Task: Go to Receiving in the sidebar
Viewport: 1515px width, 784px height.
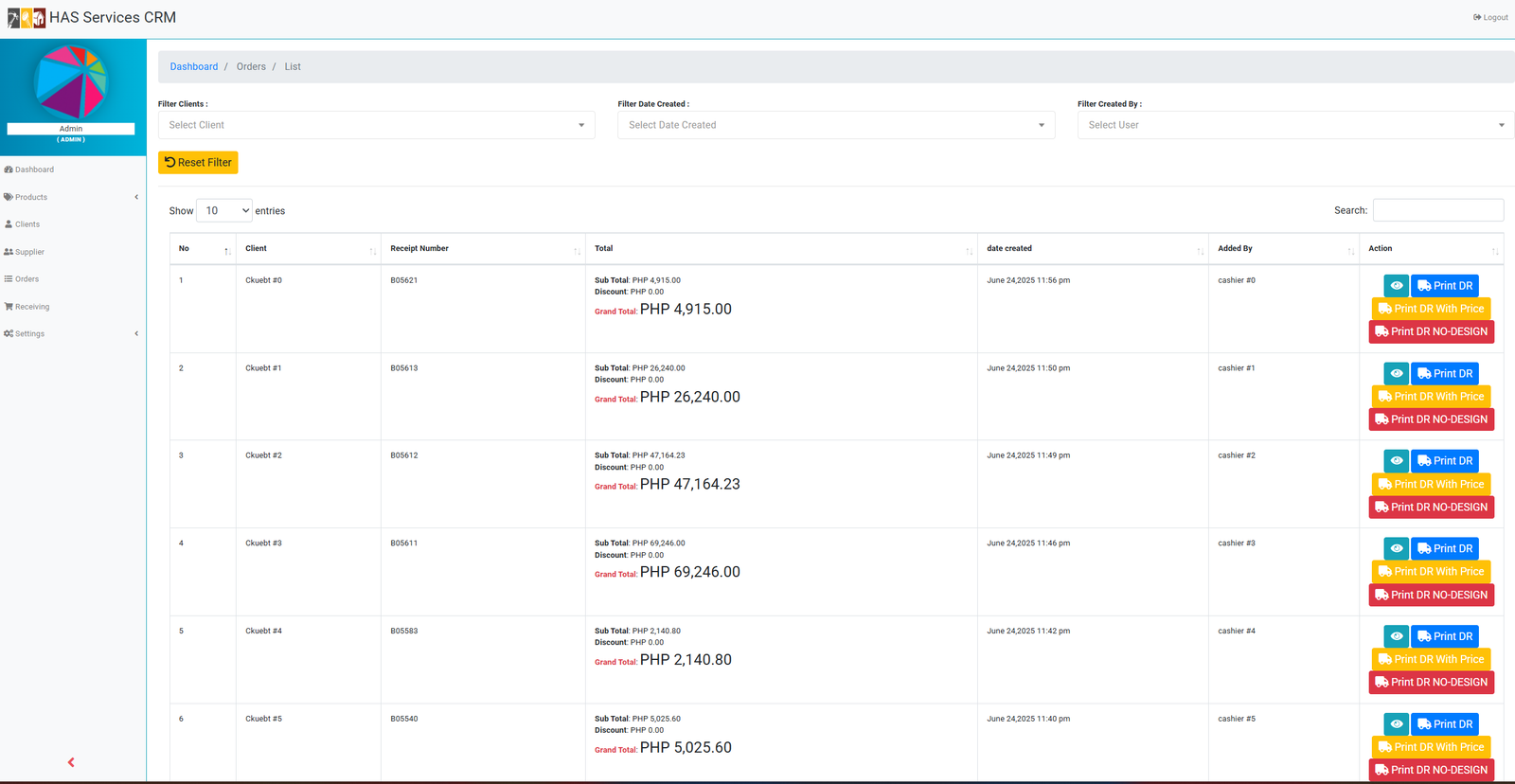Action: pyautogui.click(x=32, y=307)
